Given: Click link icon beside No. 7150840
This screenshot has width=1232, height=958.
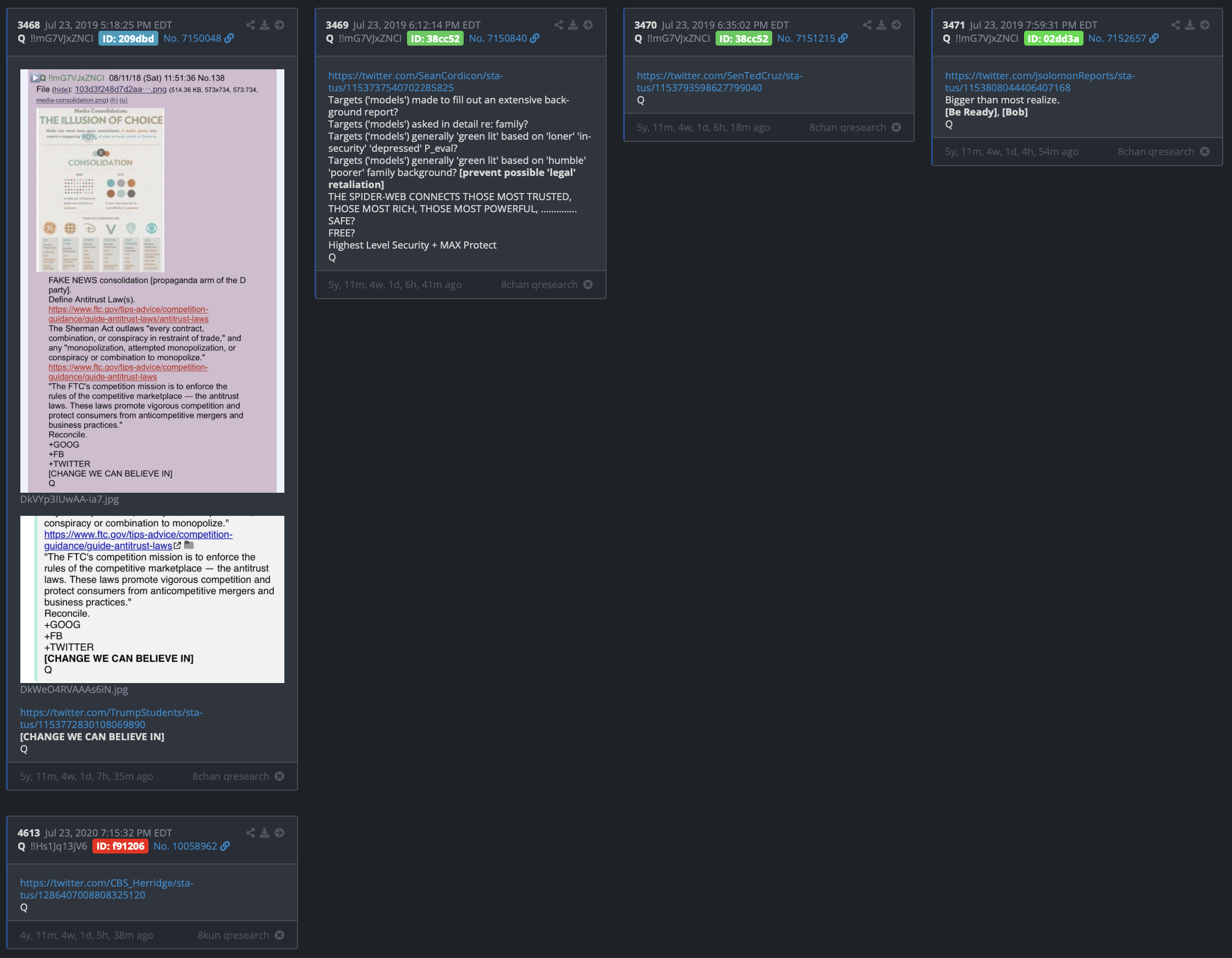Looking at the screenshot, I should pyautogui.click(x=535, y=38).
